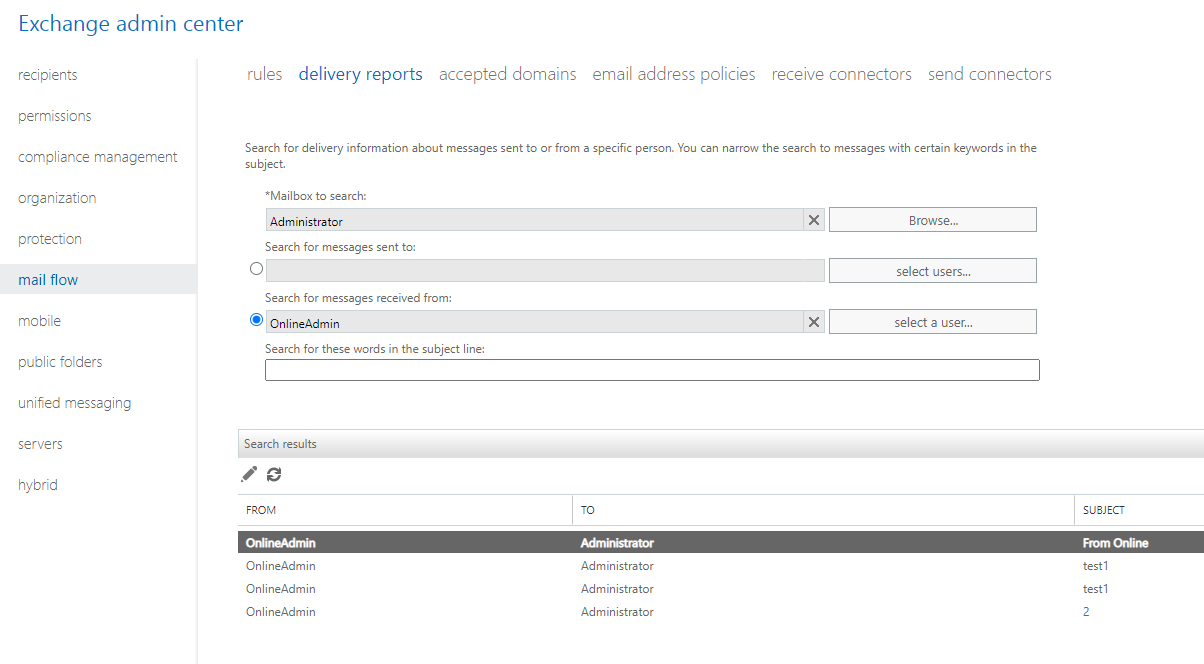Viewport: 1204px width, 664px height.
Task: Go to compliance management section
Action: tap(98, 157)
